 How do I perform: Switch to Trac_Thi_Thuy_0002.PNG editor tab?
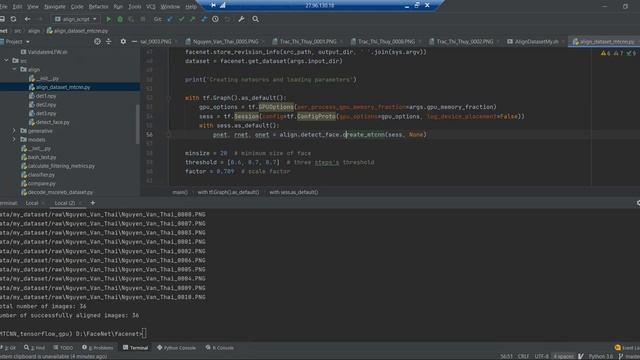[464, 42]
